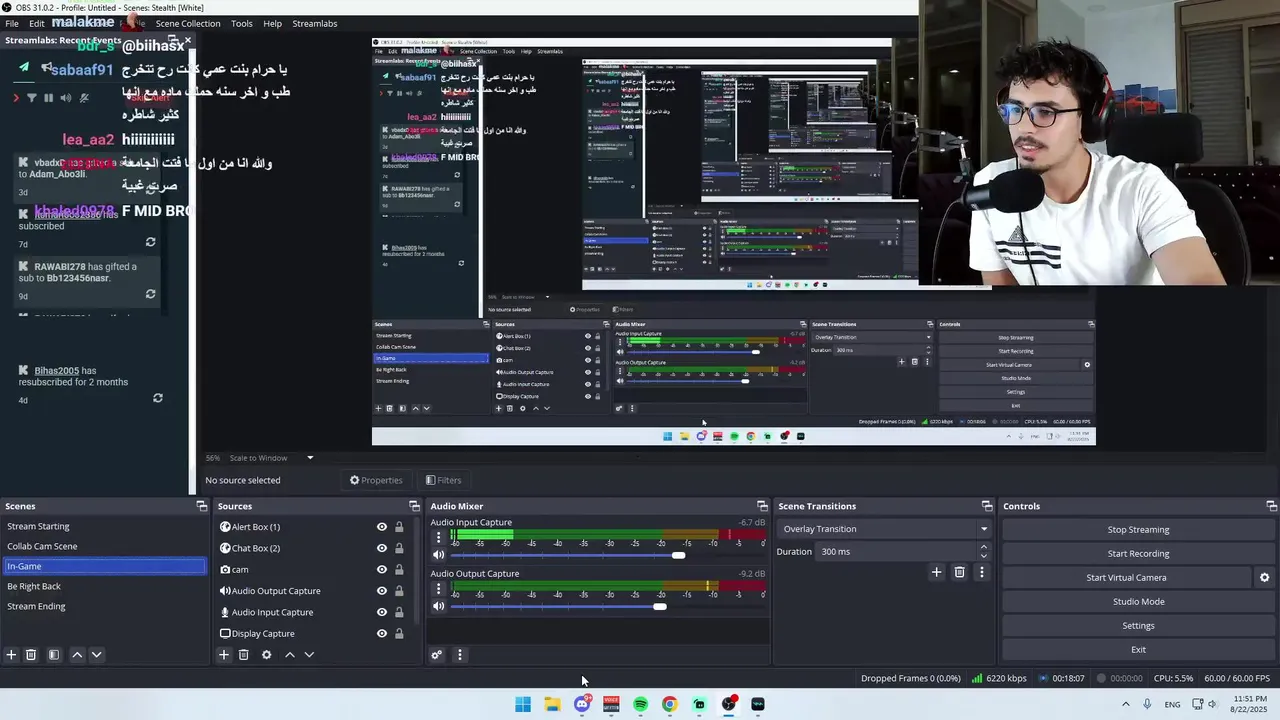1280x720 pixels.
Task: Open source properties gear in Sources toolbar
Action: pos(266,655)
